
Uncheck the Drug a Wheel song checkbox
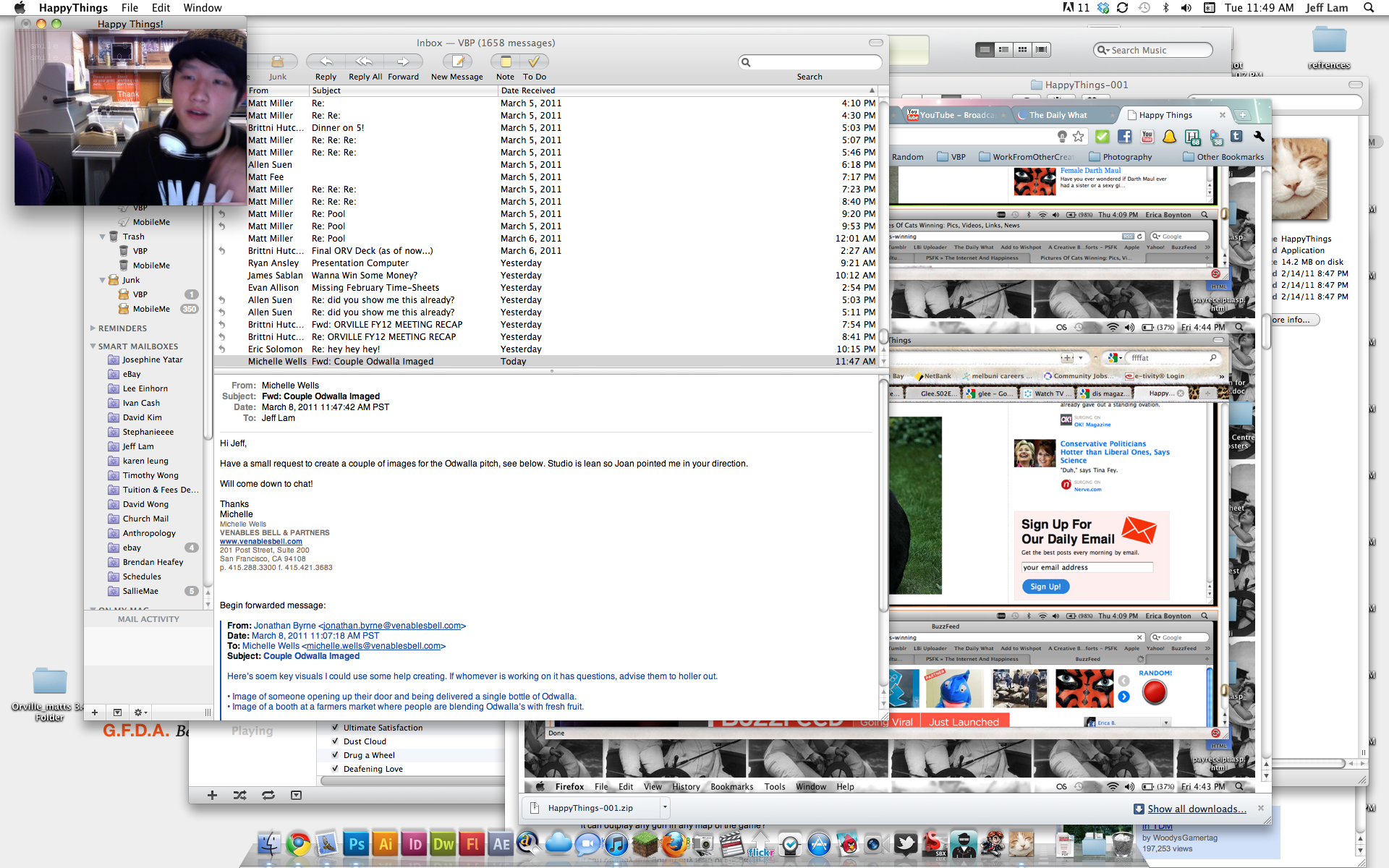(335, 755)
